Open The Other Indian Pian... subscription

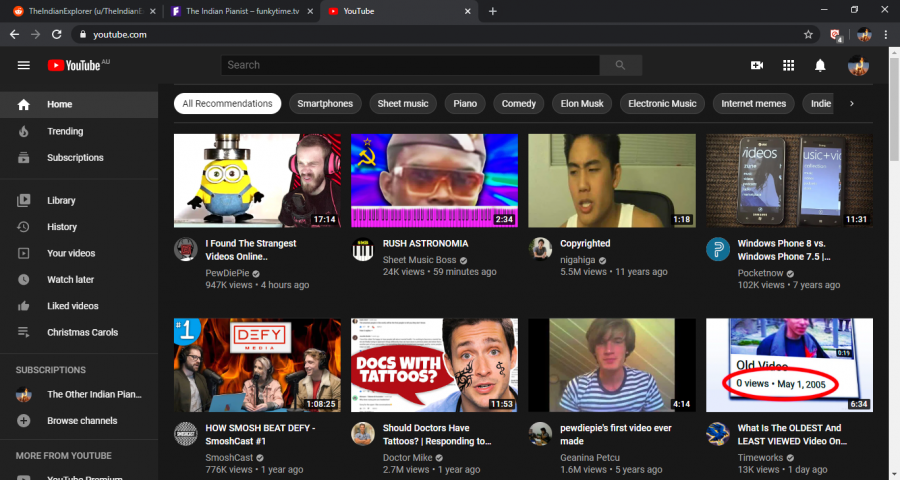tap(79, 394)
